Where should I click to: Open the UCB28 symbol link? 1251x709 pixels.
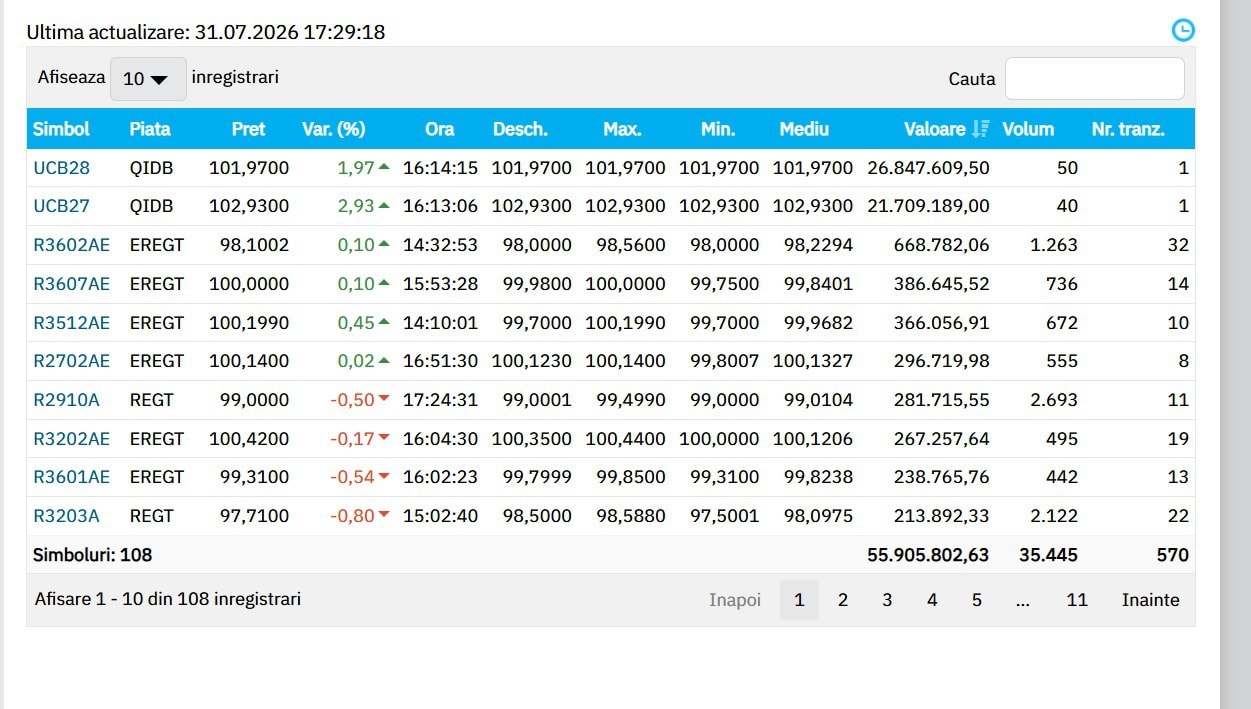(61, 168)
